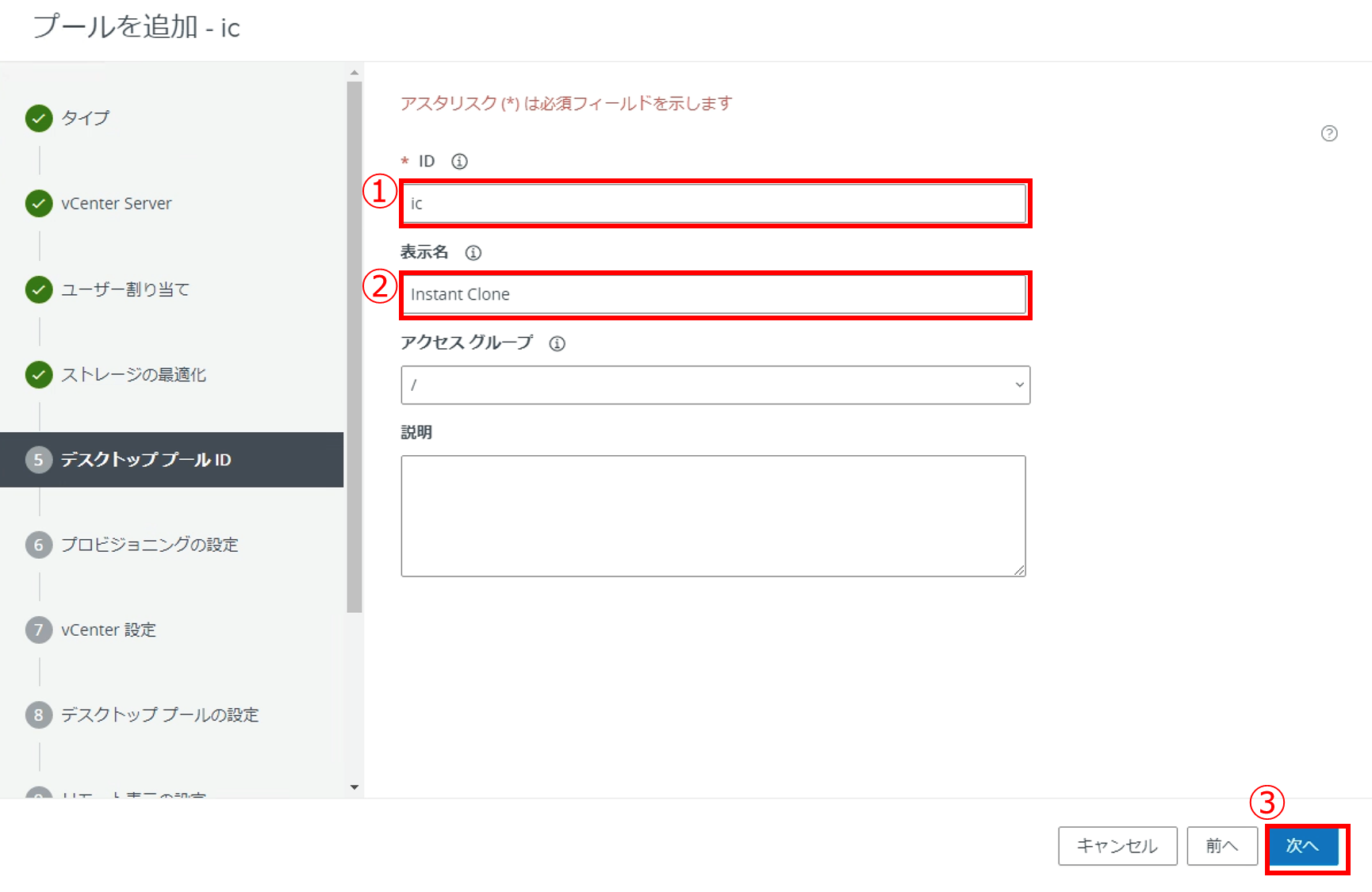This screenshot has width=1372, height=892.
Task: Go to ユーザー割り当て step
Action: click(125, 289)
